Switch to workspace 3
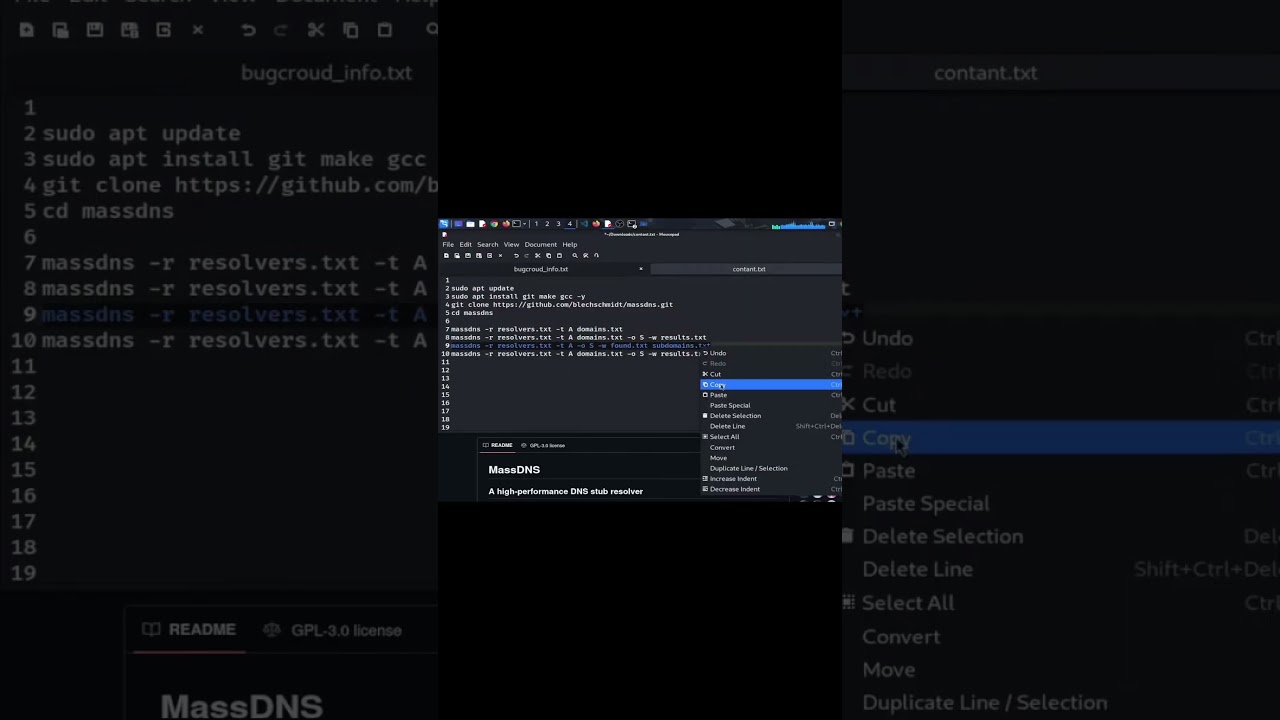1280x720 pixels. pos(558,224)
